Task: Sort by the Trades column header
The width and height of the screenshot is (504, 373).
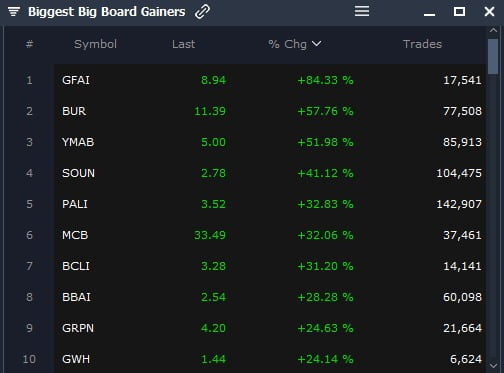Action: point(422,44)
